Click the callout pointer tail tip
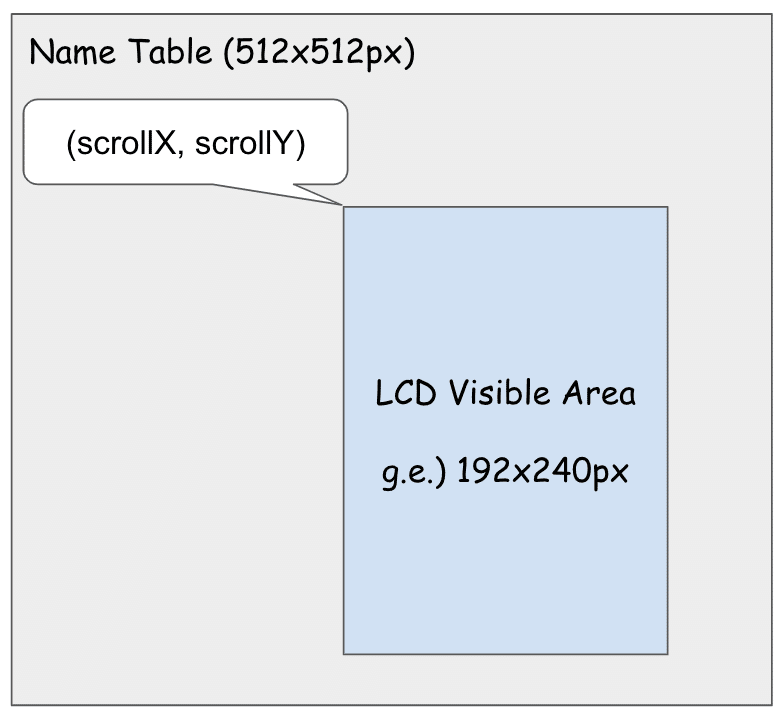Screen dimensions: 784x716 pos(342,206)
